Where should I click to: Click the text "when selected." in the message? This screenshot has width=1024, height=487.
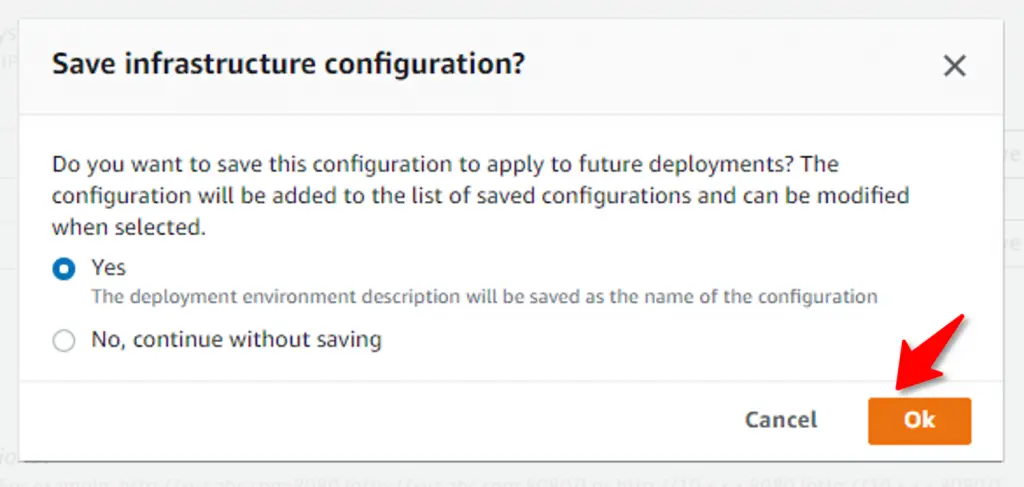[x=129, y=227]
